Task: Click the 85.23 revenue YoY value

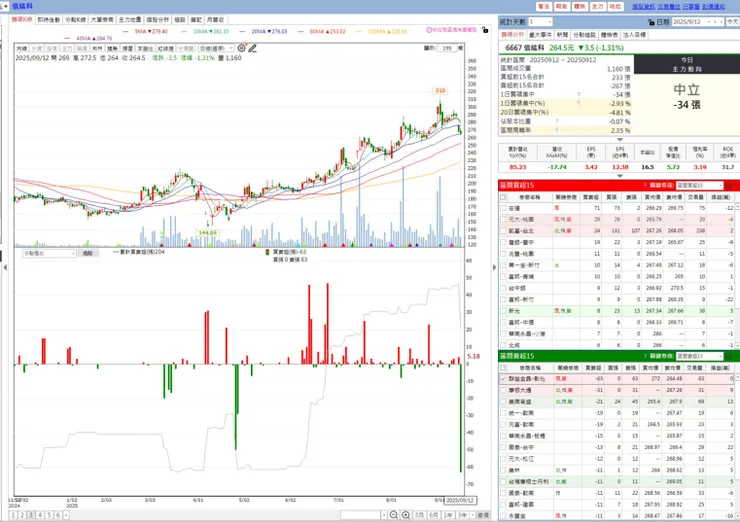Action: click(518, 167)
